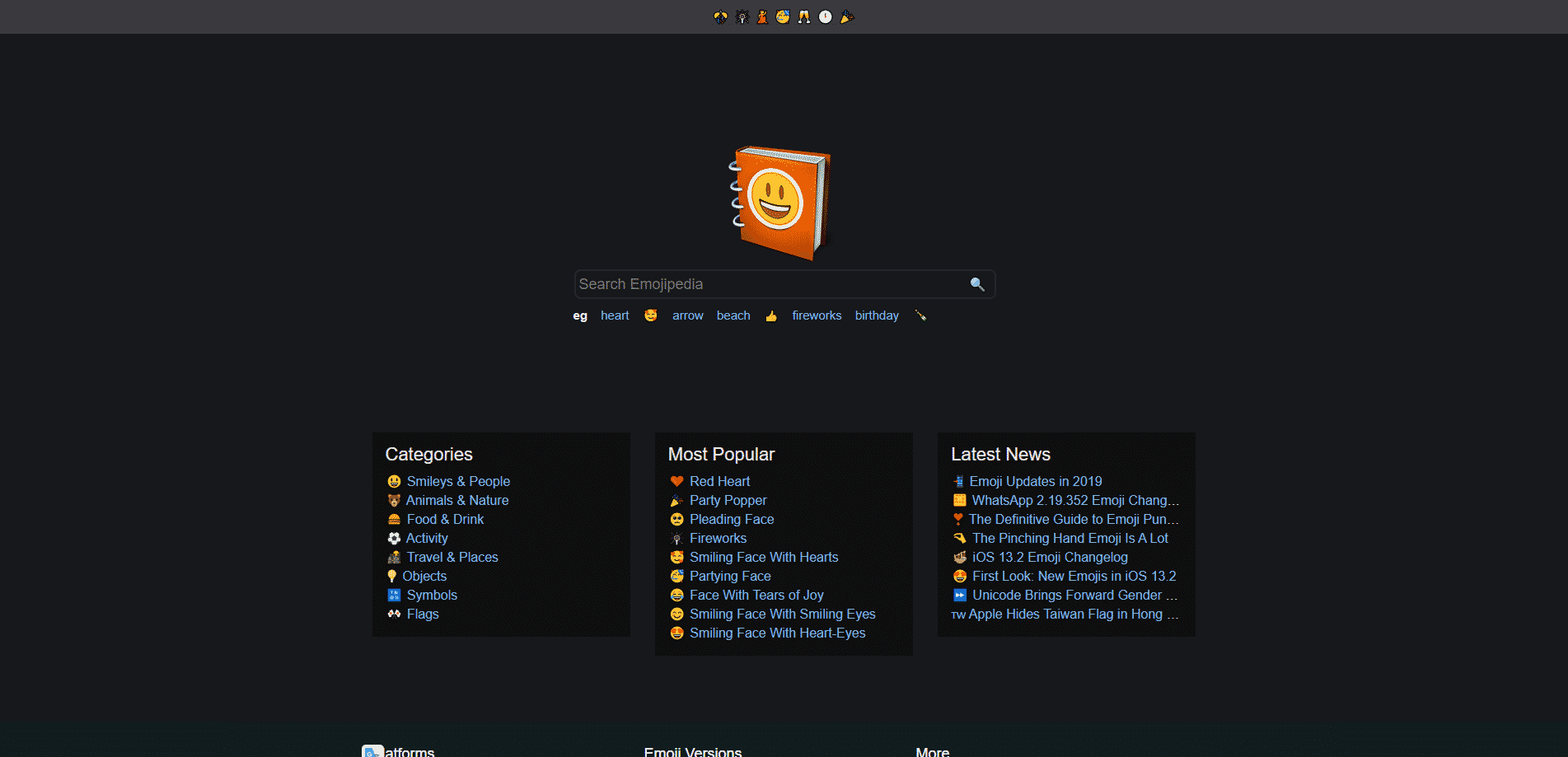The image size is (1568, 757).
Task: Open the Animals & Nature category
Action: pyautogui.click(x=457, y=500)
